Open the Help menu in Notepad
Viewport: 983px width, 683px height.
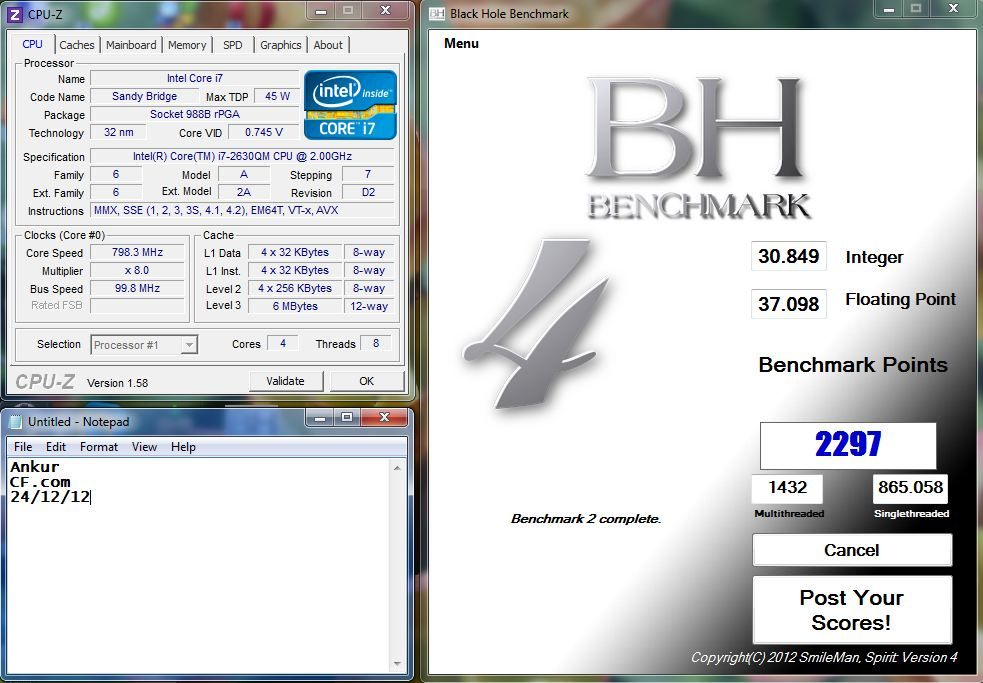click(183, 447)
